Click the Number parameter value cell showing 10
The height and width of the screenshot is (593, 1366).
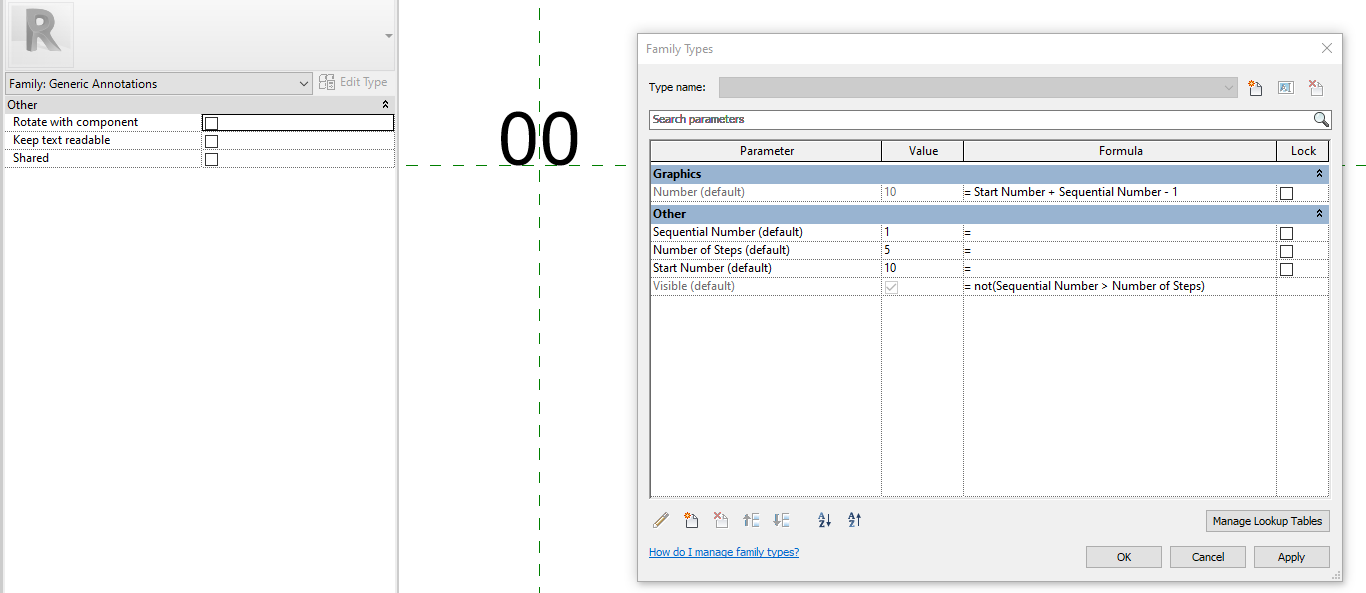[x=922, y=192]
